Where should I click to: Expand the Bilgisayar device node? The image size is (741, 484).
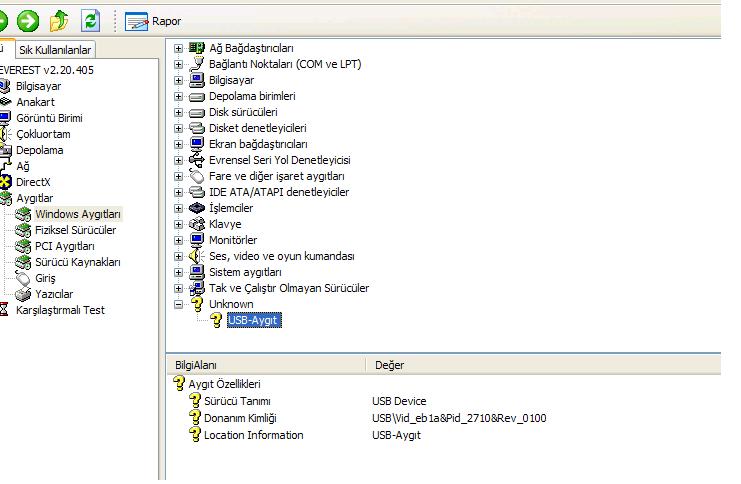point(178,80)
